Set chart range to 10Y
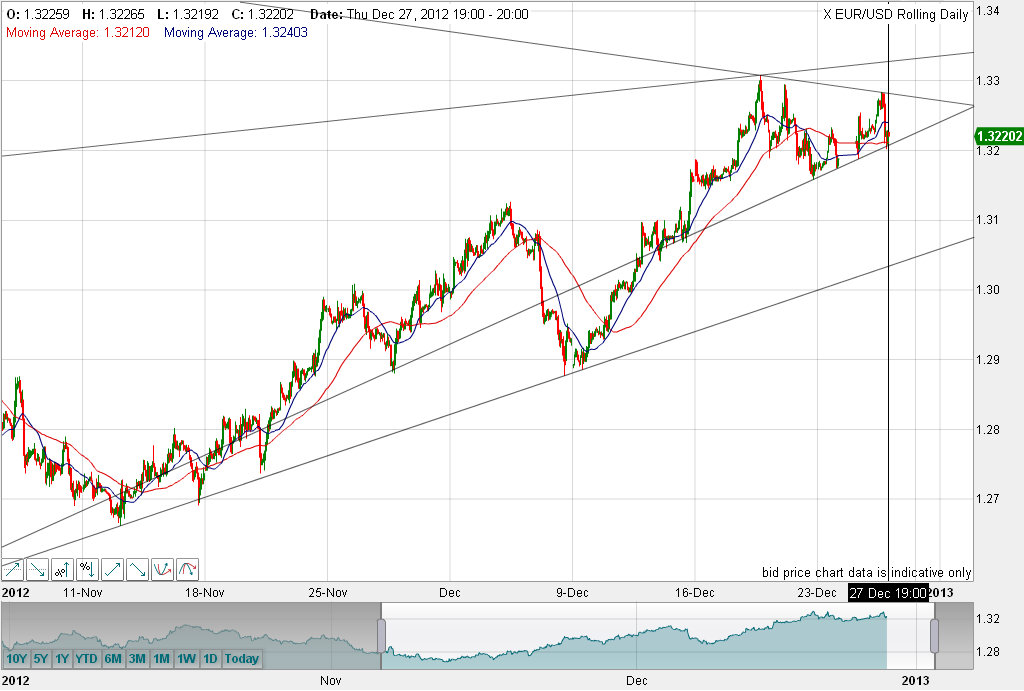Viewport: 1024px width, 691px height. tap(17, 658)
